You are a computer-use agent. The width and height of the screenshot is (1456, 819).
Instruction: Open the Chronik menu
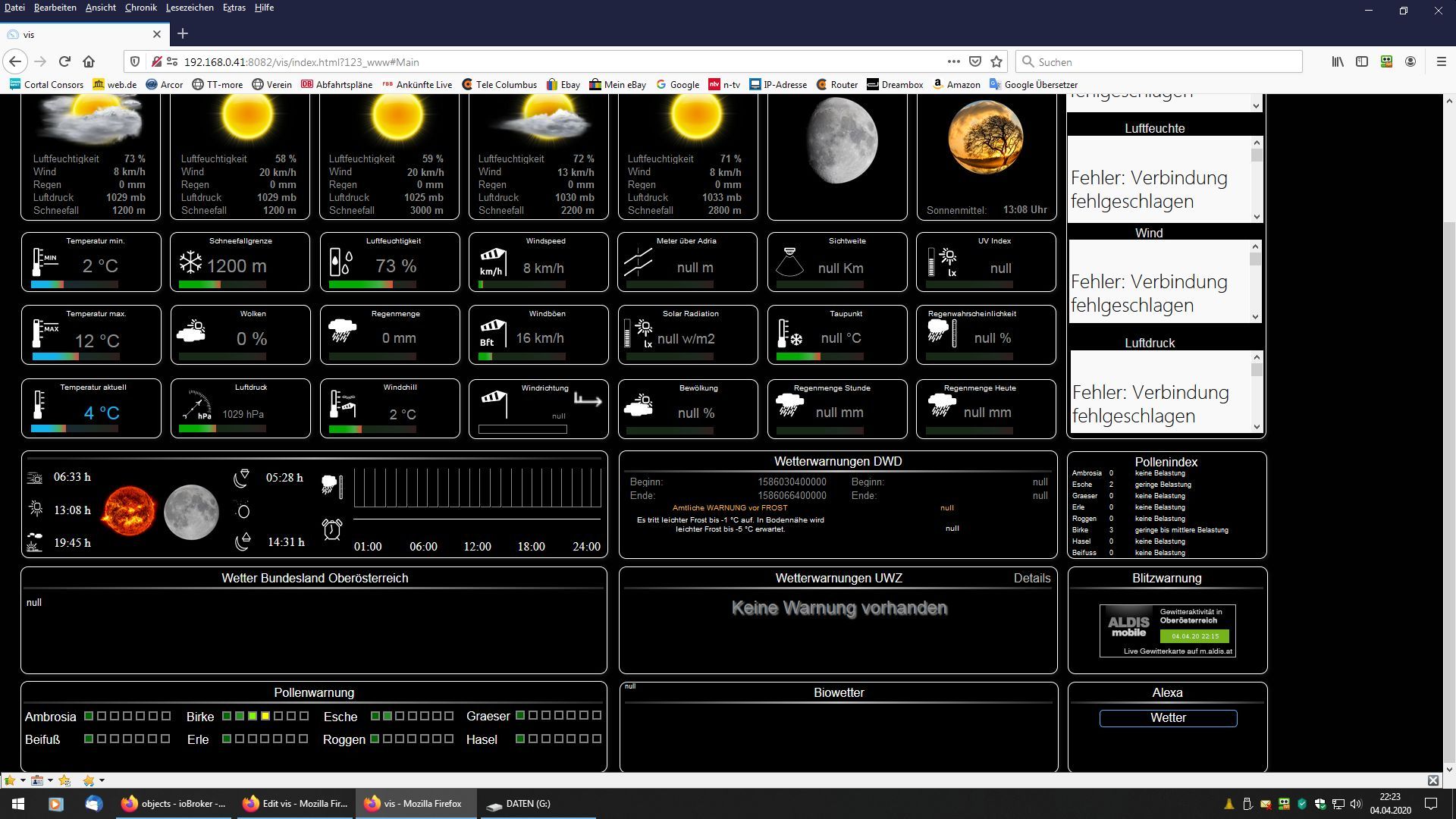(x=141, y=8)
